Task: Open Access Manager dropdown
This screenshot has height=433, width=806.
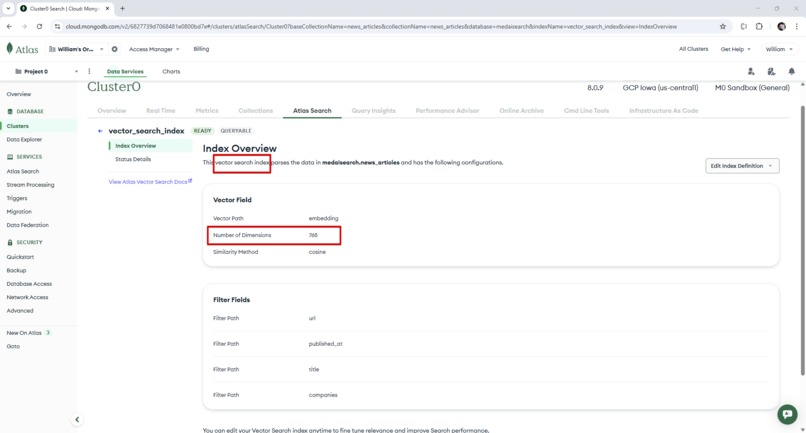Action: coord(154,49)
